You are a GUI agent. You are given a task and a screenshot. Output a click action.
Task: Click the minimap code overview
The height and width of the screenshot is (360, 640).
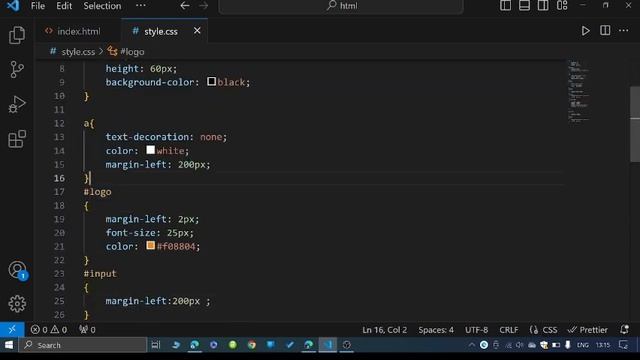[579, 92]
